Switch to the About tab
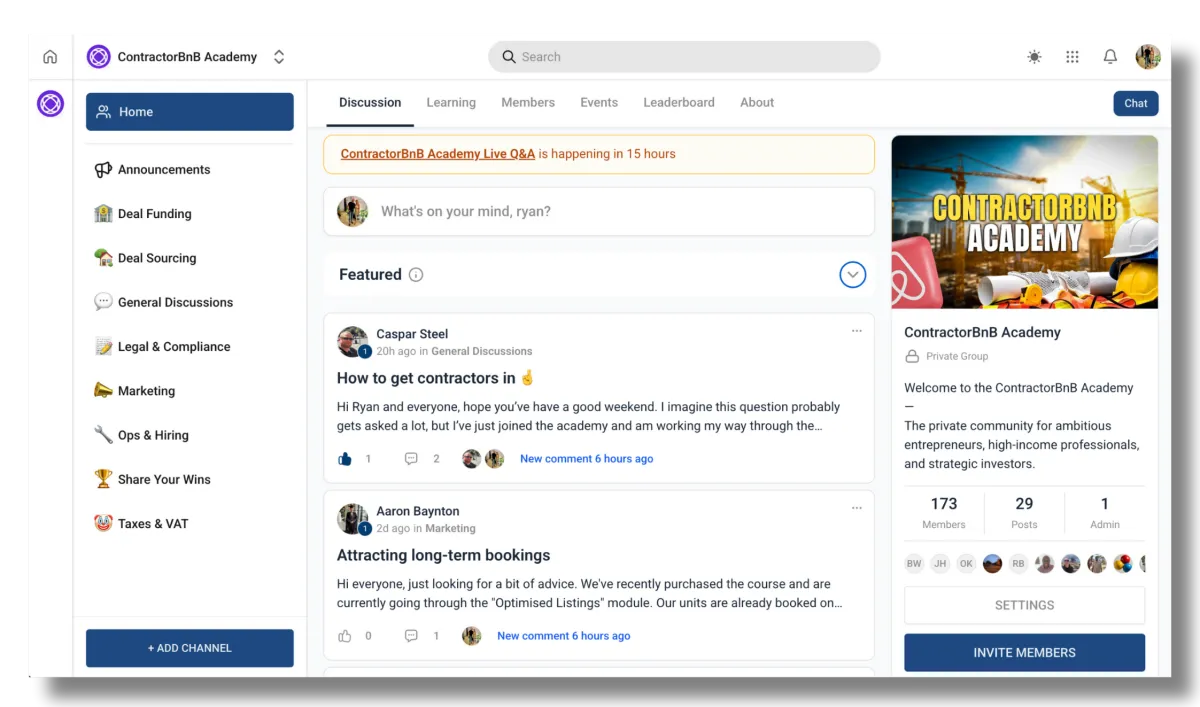 pyautogui.click(x=757, y=102)
